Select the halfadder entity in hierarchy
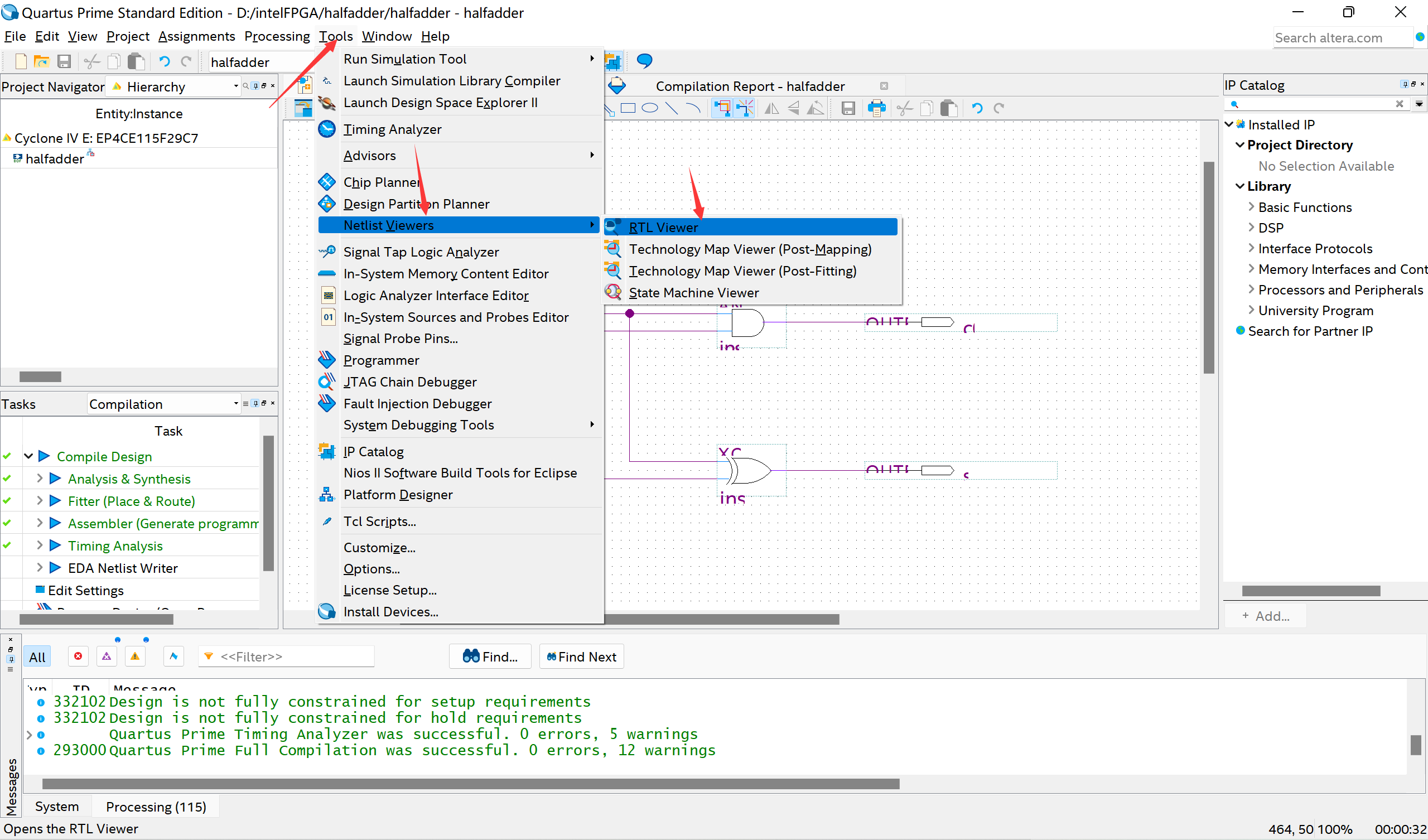 click(55, 159)
